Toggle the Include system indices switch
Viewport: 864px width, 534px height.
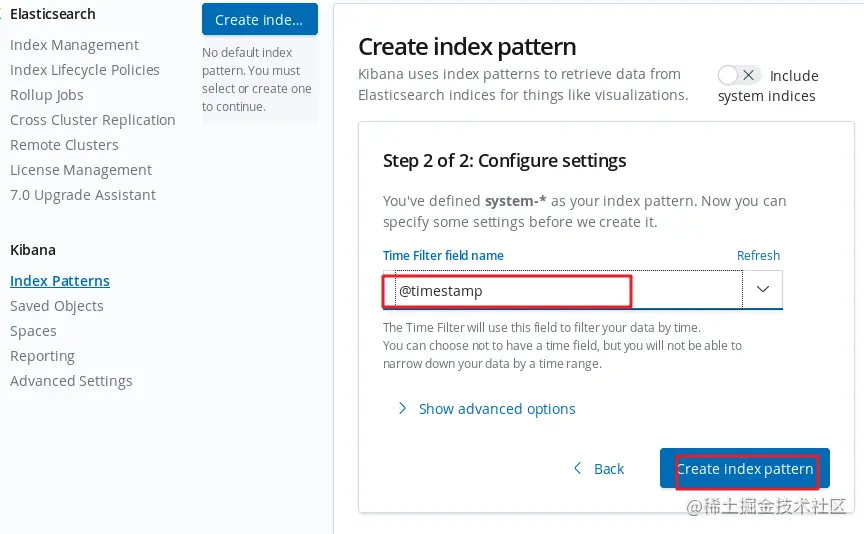coord(739,76)
